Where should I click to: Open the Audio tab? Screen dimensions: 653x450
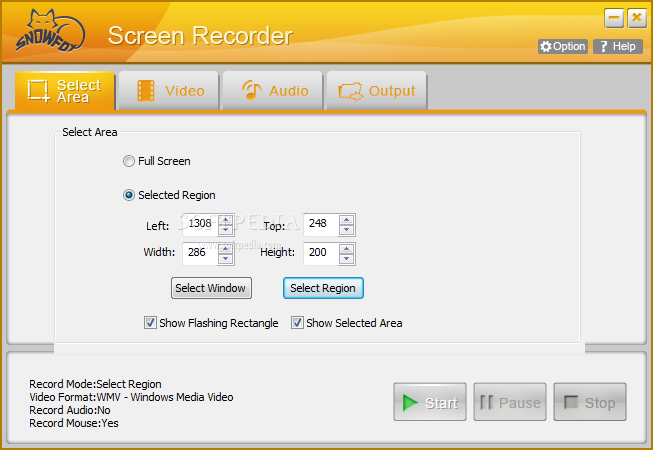click(273, 91)
